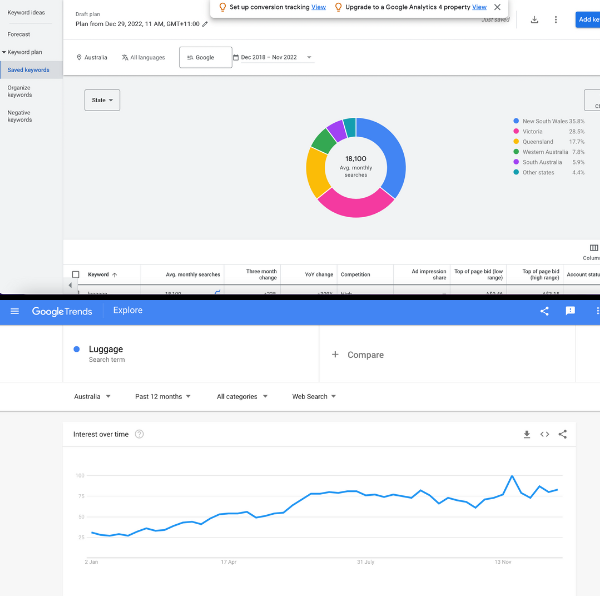Open the three-dot more options menu in Keyword Planner
The image size is (600, 600).
pos(556,20)
